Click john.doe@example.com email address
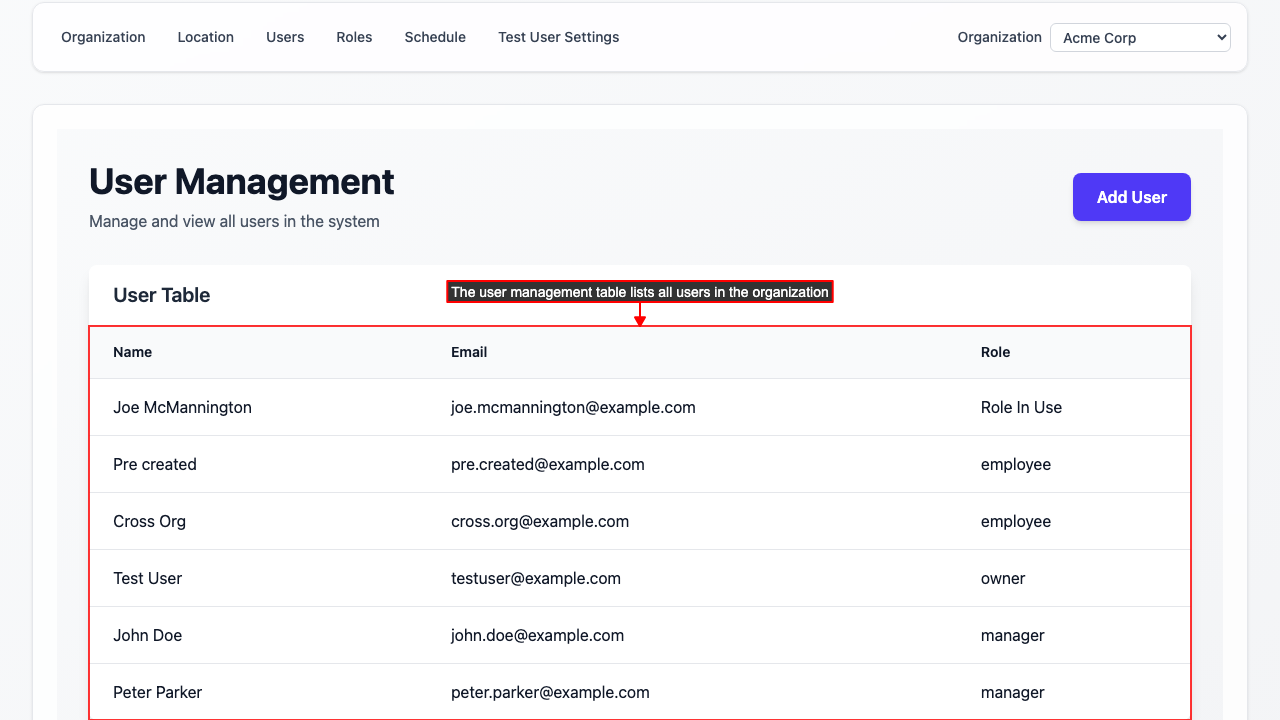The width and height of the screenshot is (1280, 720). point(538,635)
